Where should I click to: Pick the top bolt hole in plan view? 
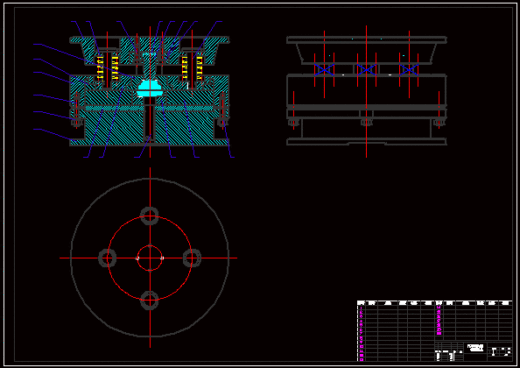click(150, 216)
